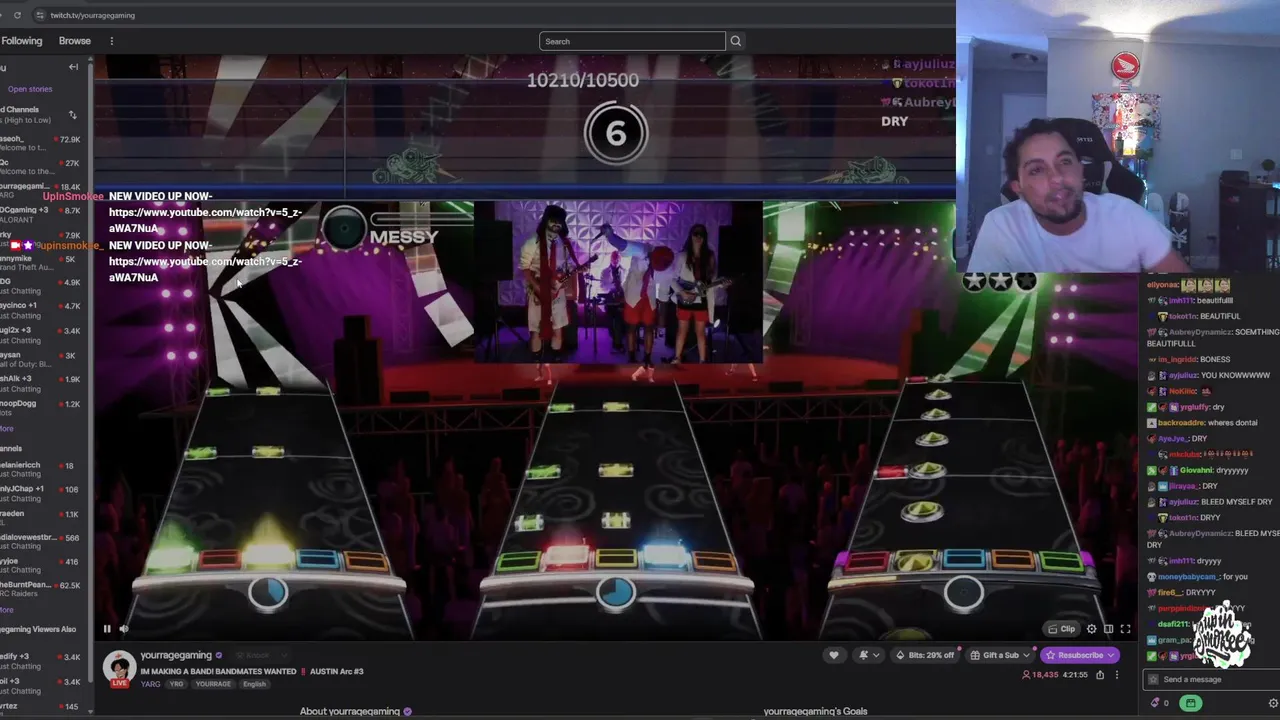Open channel with 72.9K viewers in sidebar
The image size is (1280, 720).
42,143
